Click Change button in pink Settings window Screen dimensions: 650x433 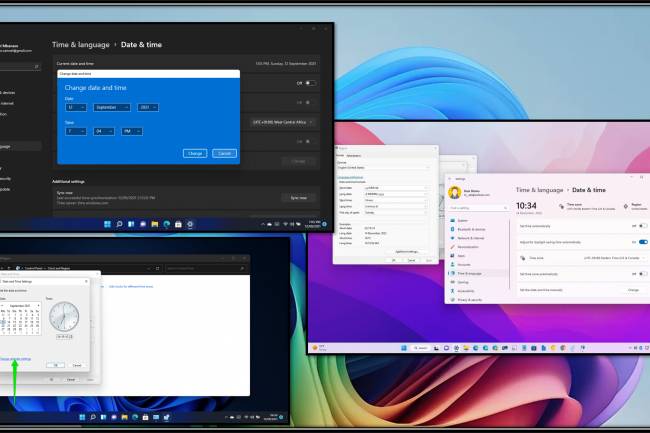pos(633,290)
